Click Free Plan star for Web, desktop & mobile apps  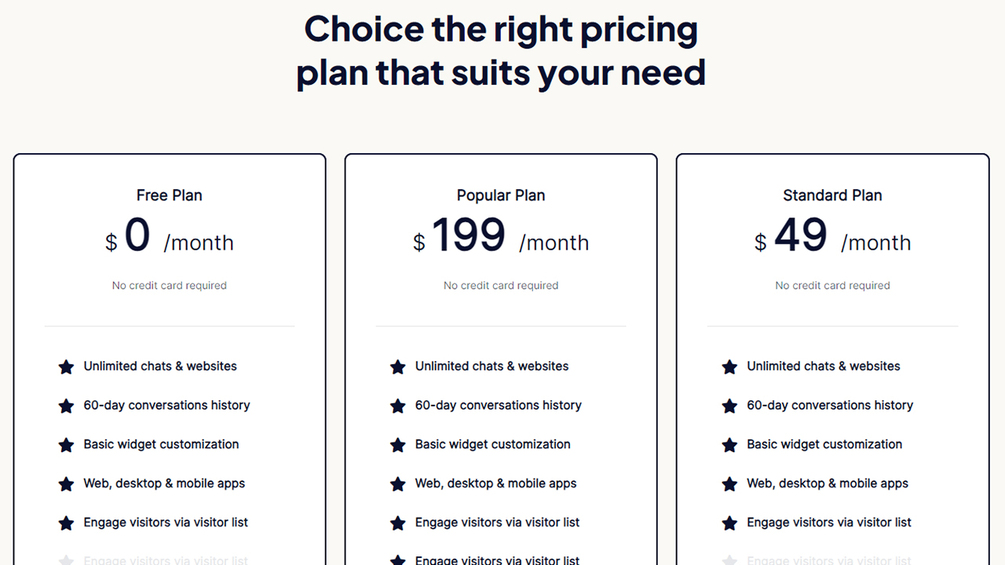pyautogui.click(x=66, y=484)
